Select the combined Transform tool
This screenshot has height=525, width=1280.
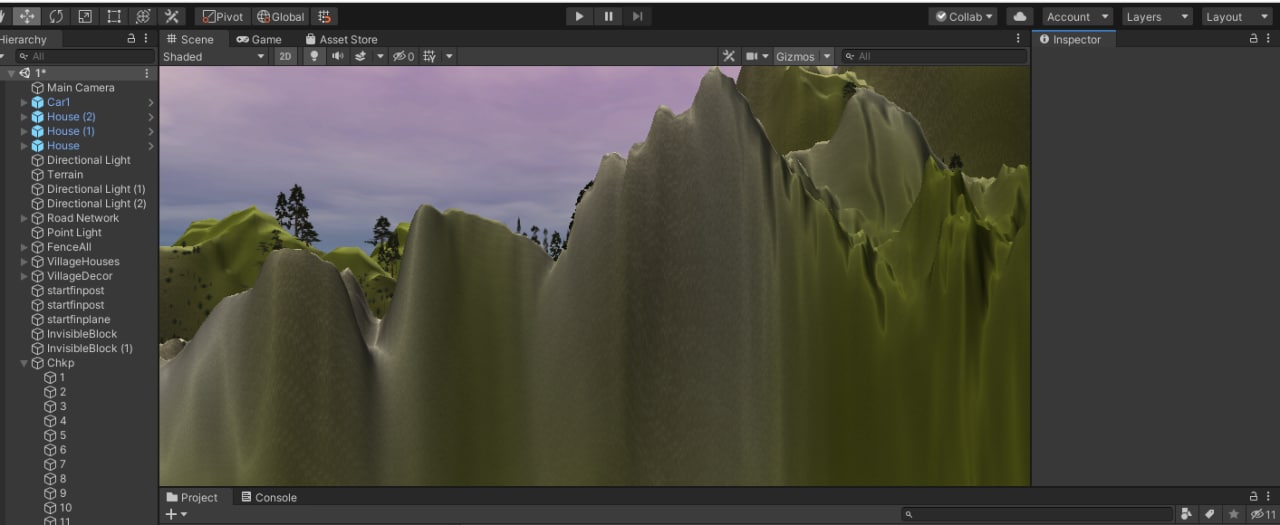143,16
